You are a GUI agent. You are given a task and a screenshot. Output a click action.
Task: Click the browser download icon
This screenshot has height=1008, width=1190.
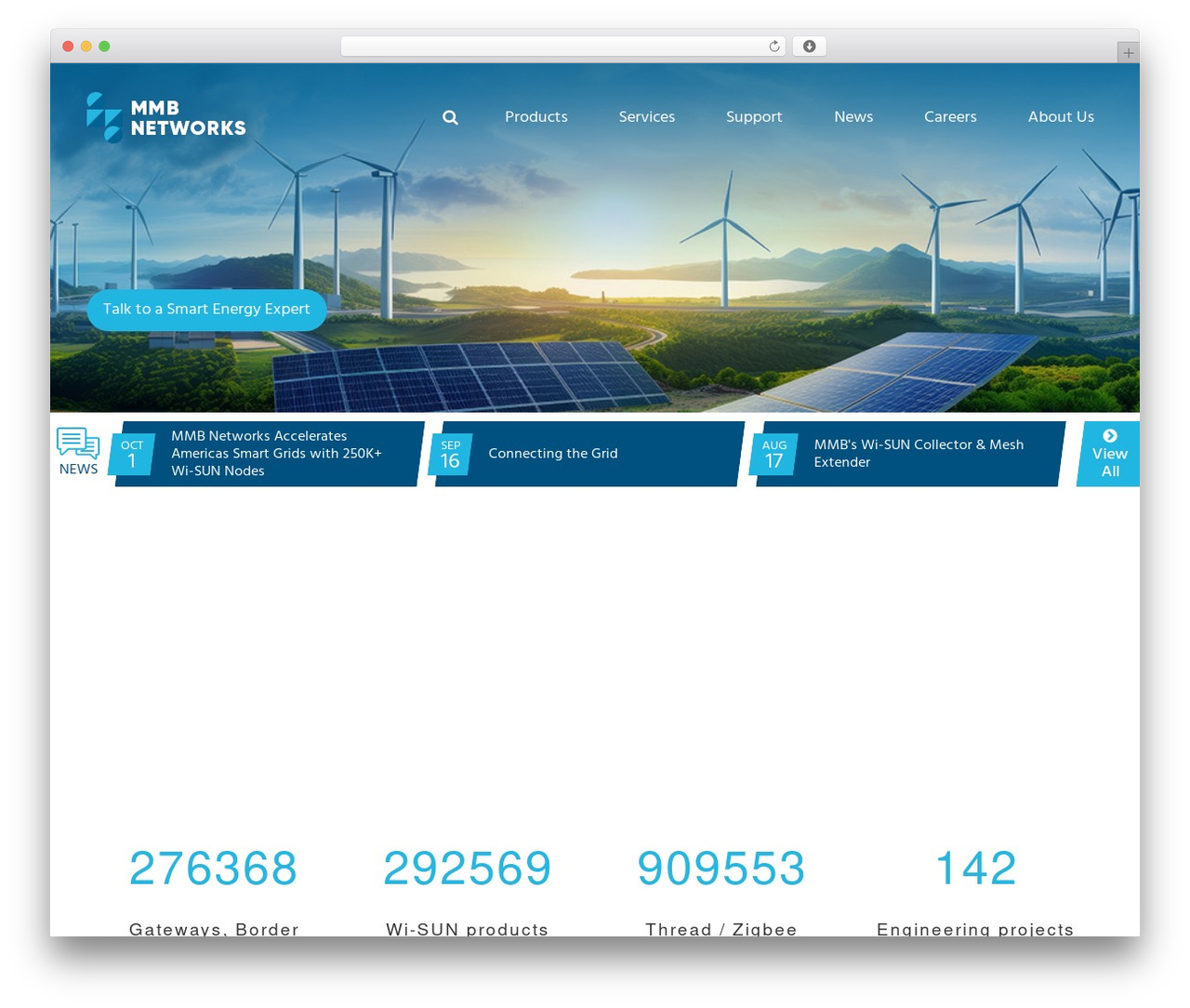pyautogui.click(x=809, y=46)
